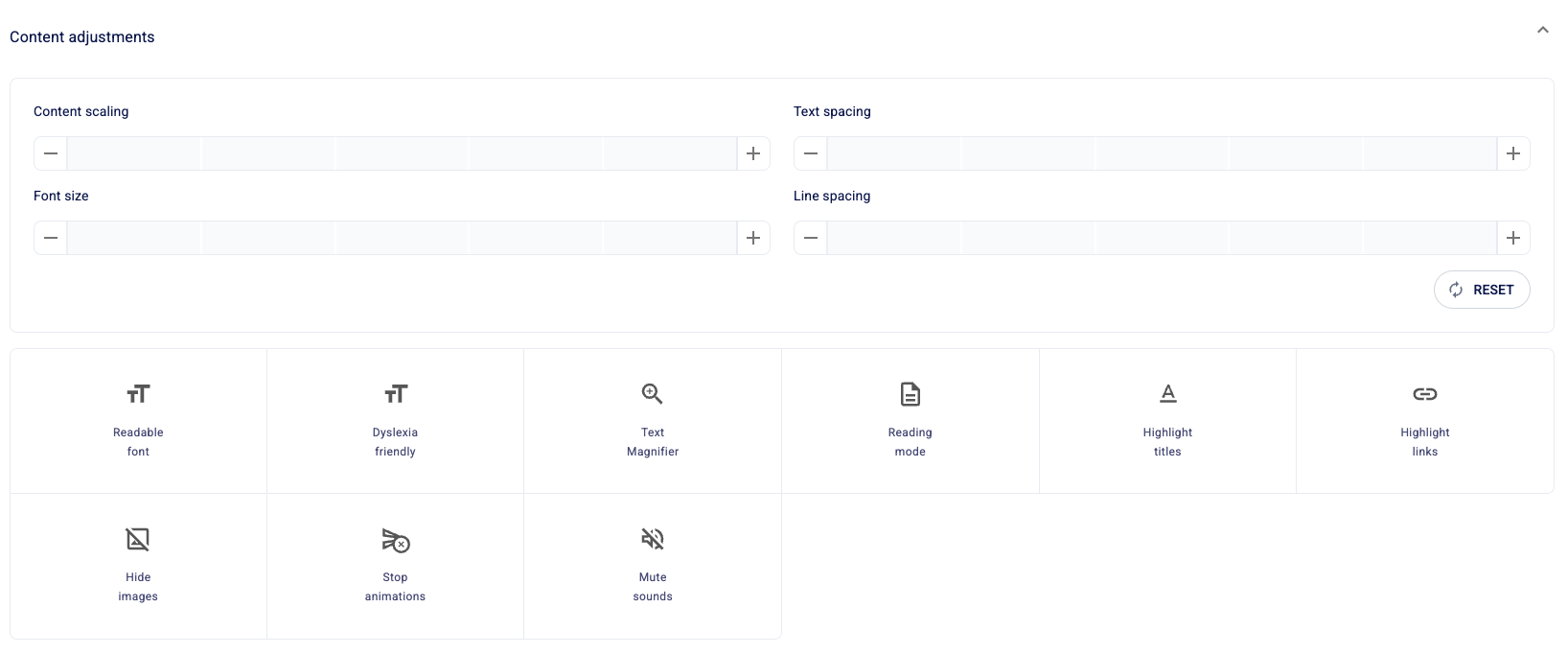Click the Mute sounds label
This screenshot has width=1568, height=654.
click(653, 587)
